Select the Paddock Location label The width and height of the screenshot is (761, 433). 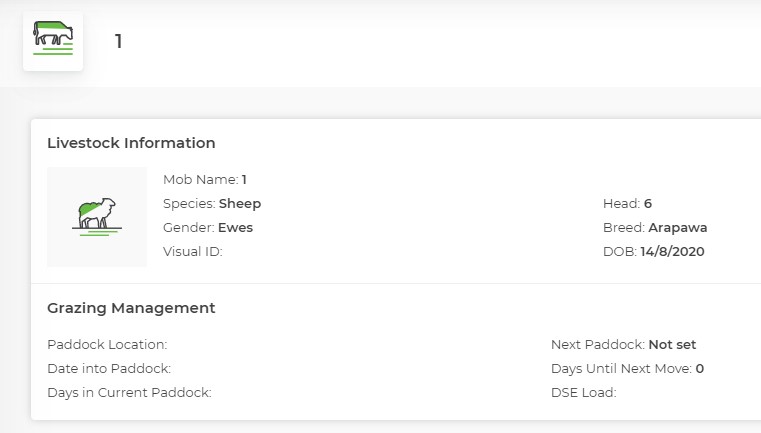pos(107,344)
